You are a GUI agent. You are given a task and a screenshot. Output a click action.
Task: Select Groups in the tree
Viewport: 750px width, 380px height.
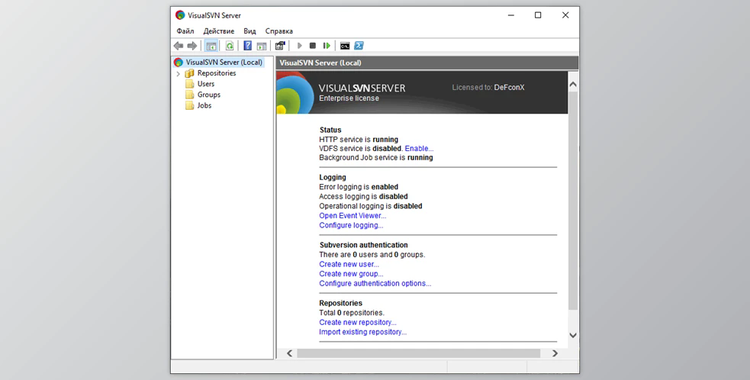coord(209,94)
